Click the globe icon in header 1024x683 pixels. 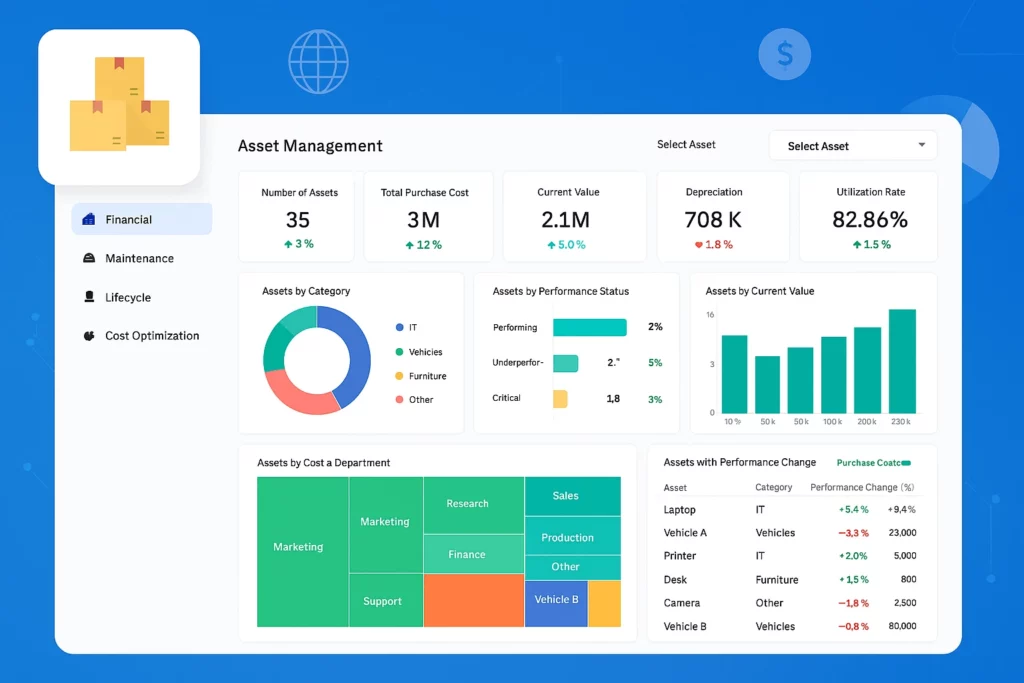318,61
